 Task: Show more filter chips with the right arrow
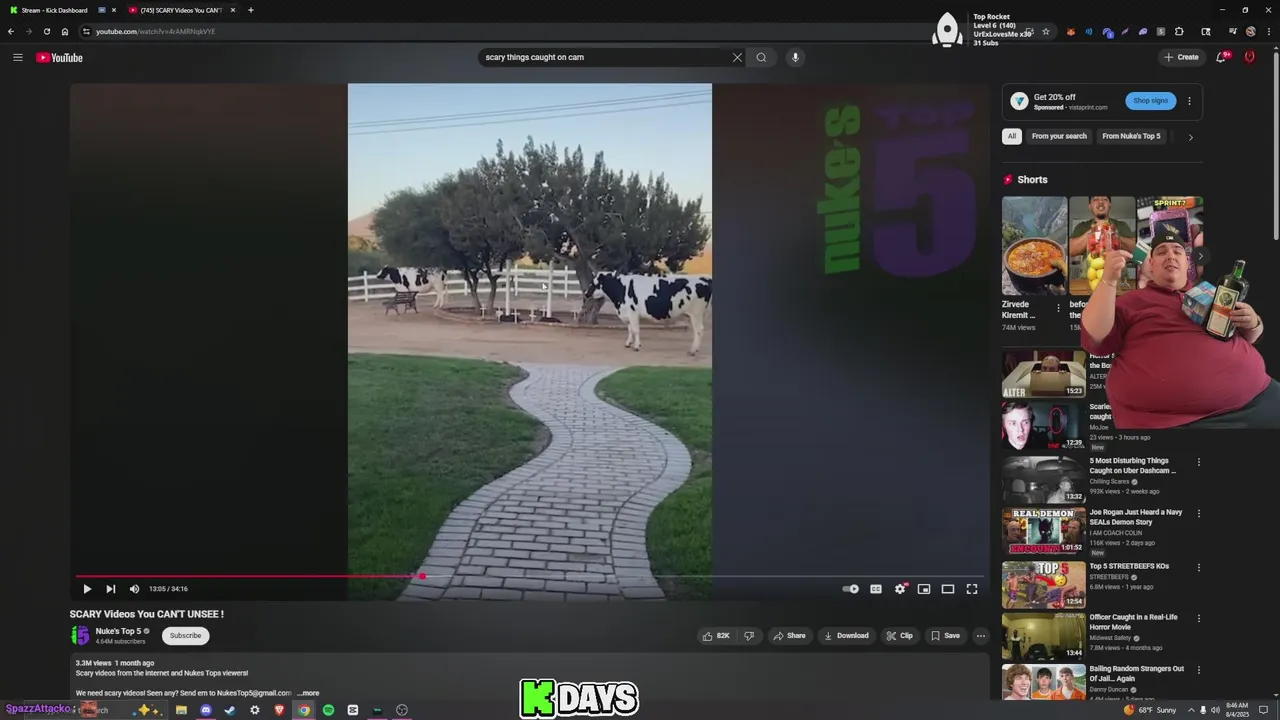[1190, 137]
